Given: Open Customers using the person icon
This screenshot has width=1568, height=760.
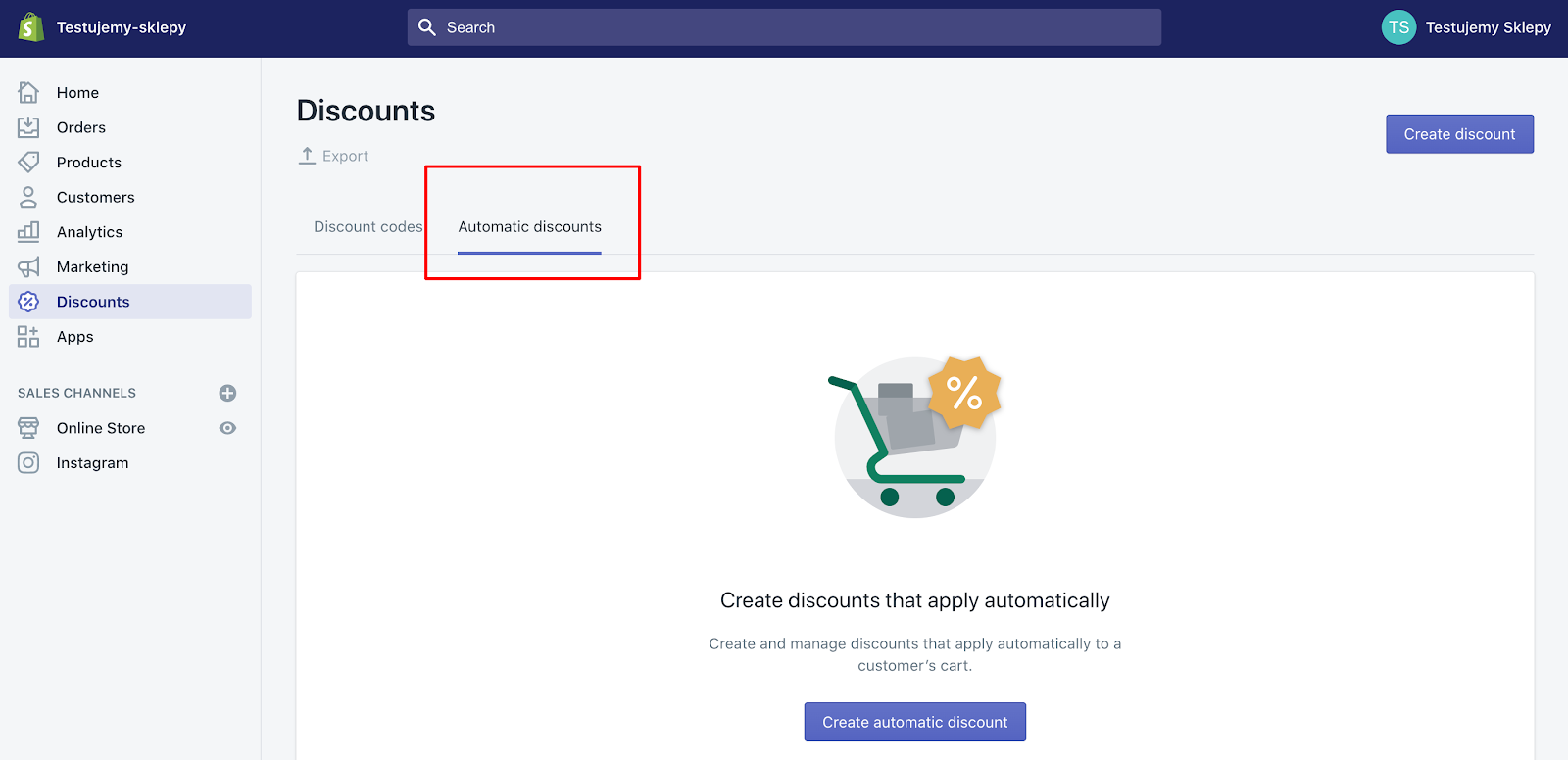Looking at the screenshot, I should (x=28, y=197).
